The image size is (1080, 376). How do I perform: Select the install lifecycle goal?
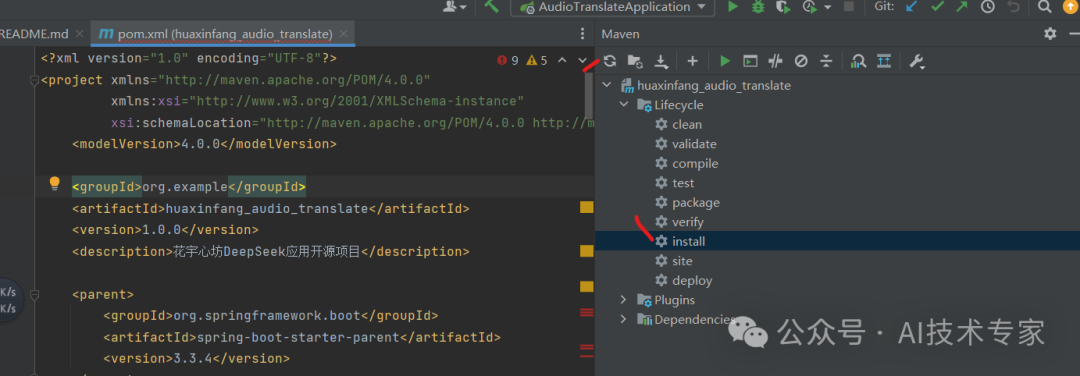(x=689, y=241)
